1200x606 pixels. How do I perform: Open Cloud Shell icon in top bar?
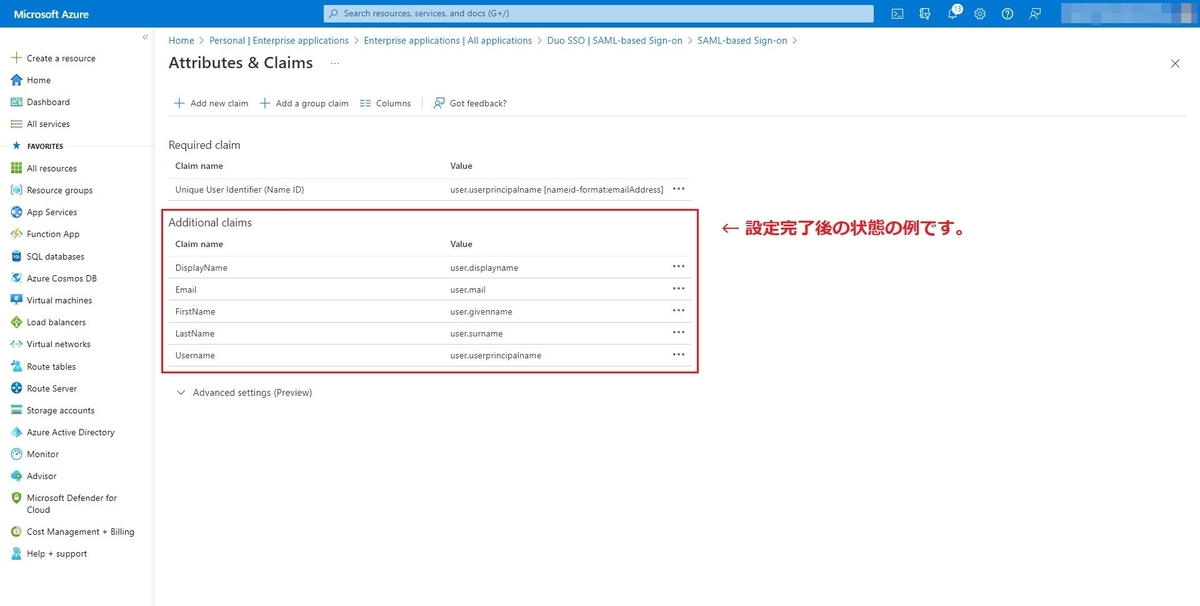pyautogui.click(x=898, y=14)
